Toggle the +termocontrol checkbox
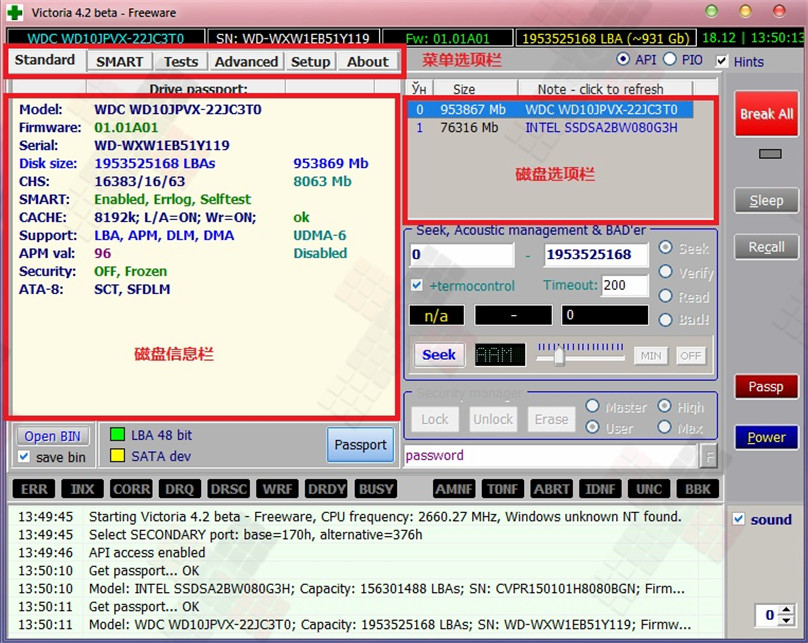The width and height of the screenshot is (808, 643). [417, 285]
